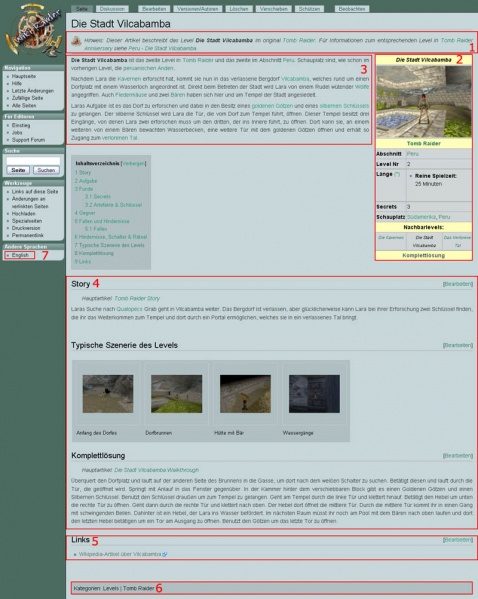
Task: Open the Jobs link in the sidebar
Action: (x=17, y=133)
